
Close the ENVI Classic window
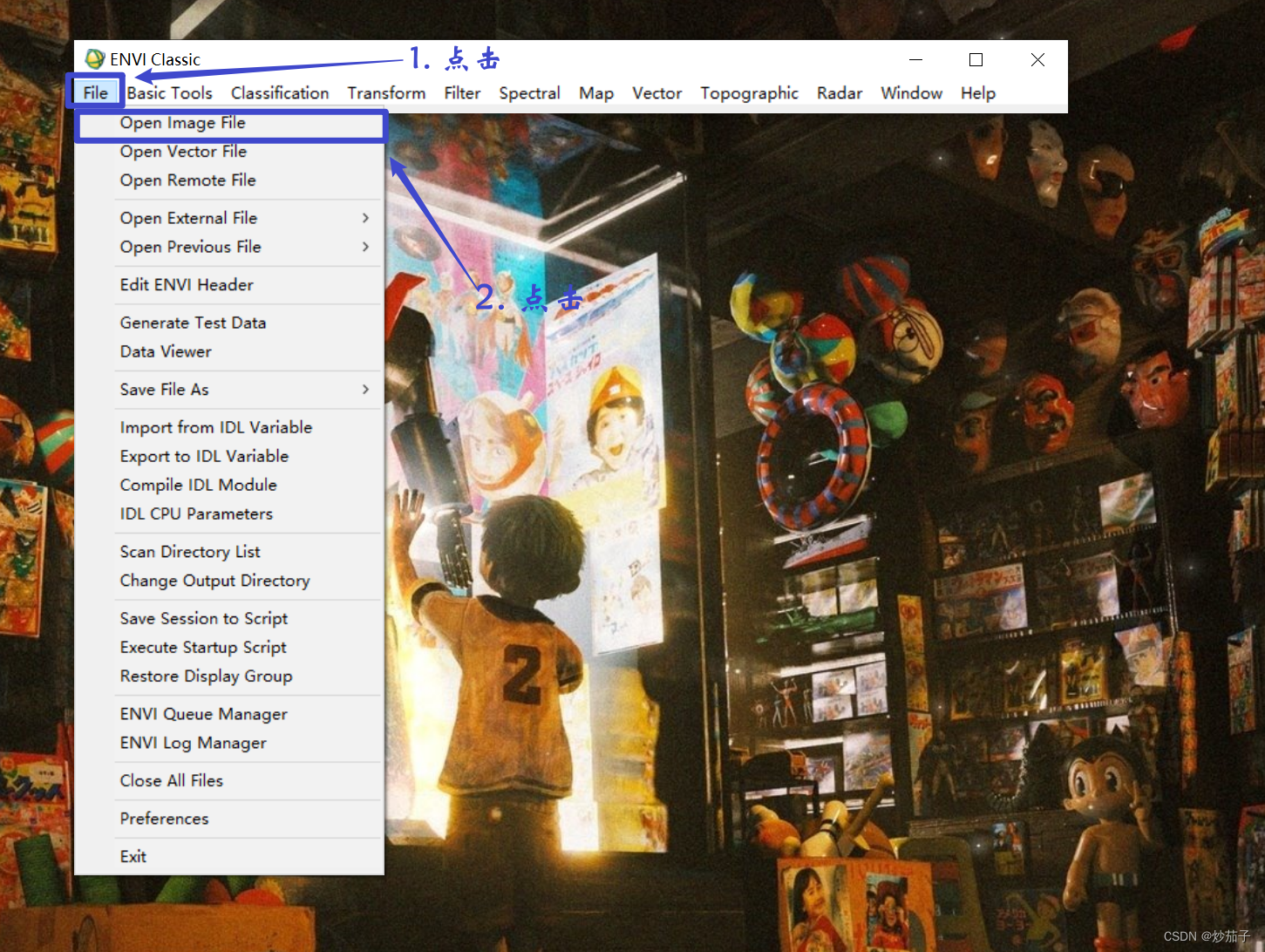1037,59
